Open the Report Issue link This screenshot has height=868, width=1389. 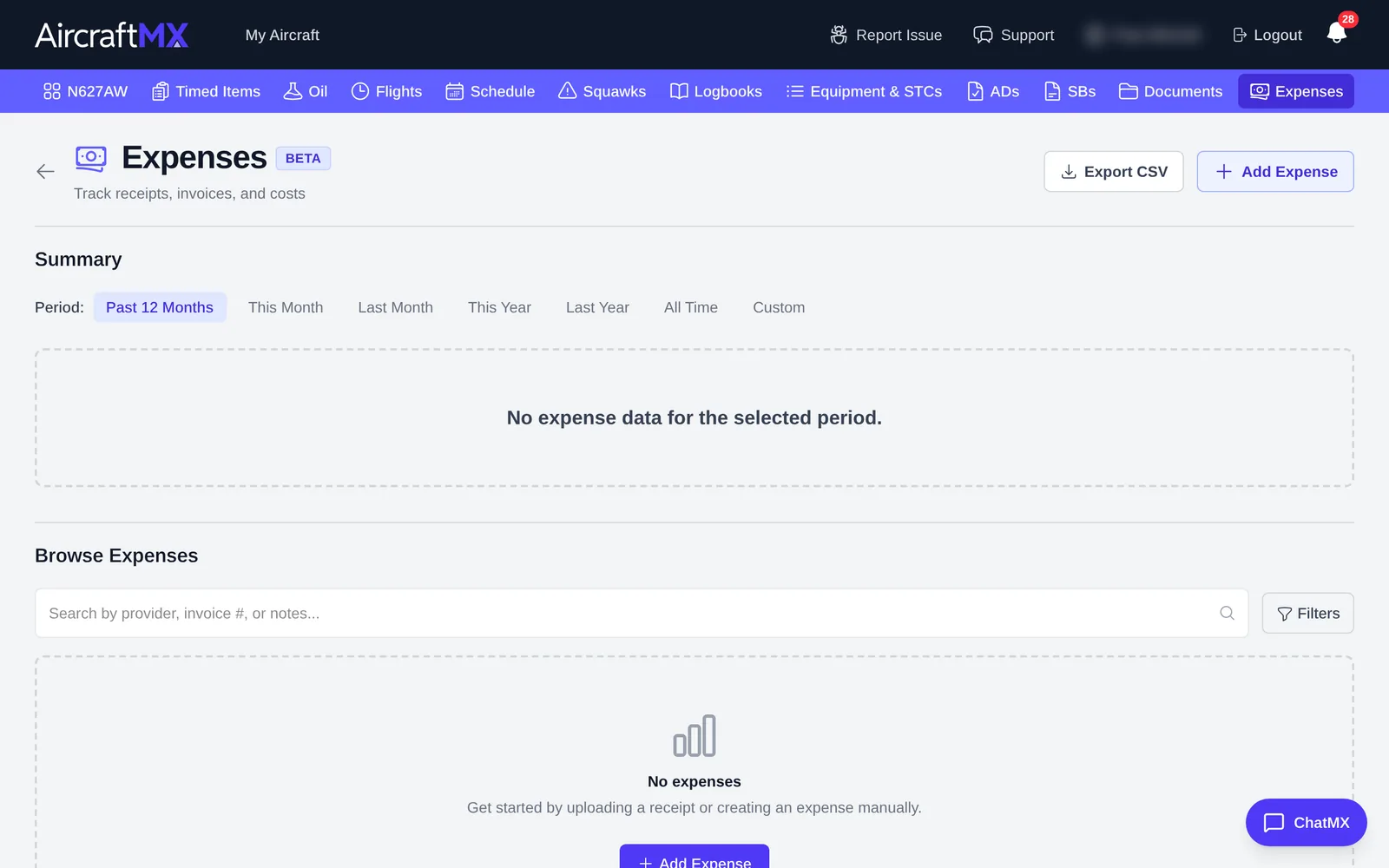coord(885,35)
